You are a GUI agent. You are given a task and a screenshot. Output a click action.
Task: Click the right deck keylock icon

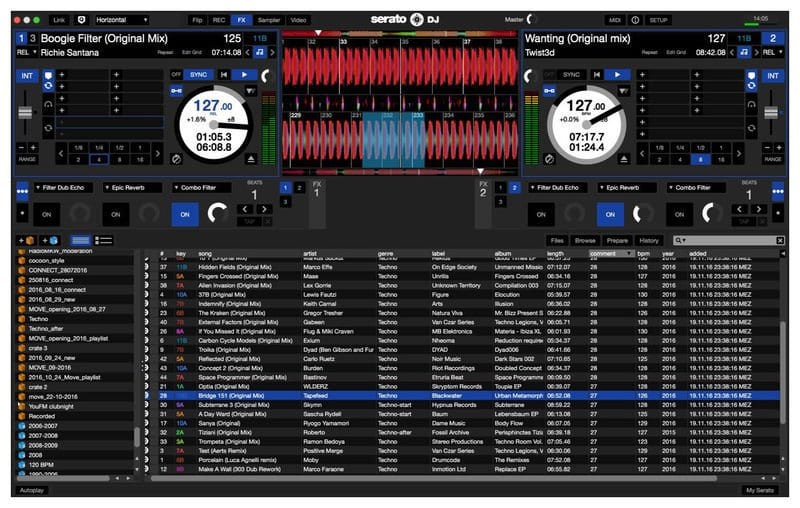549,91
